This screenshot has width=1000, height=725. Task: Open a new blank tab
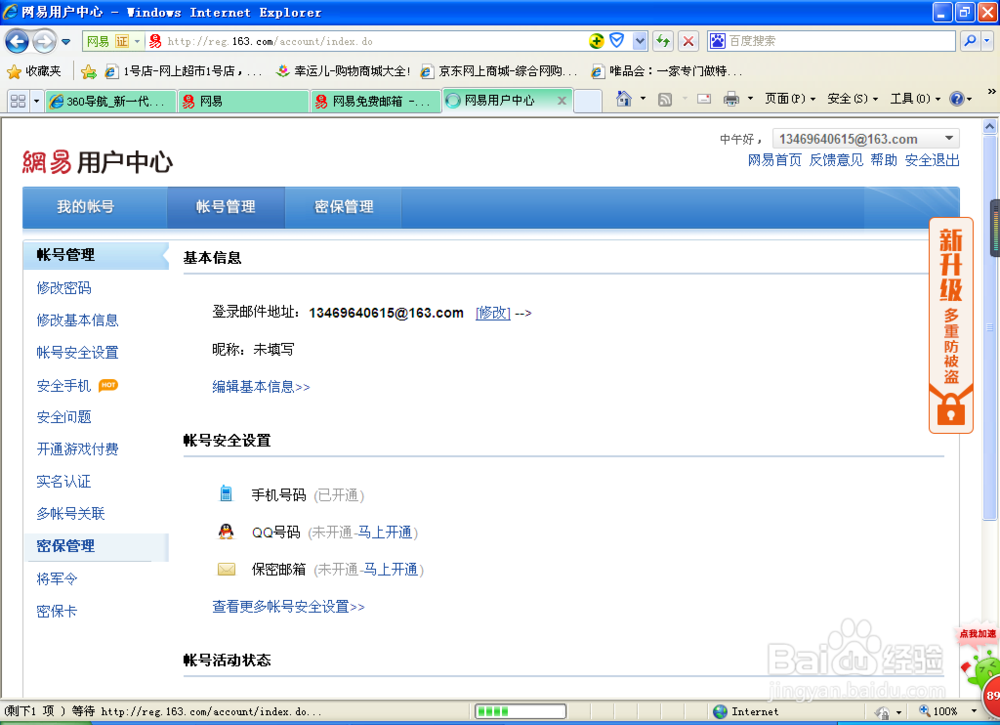pos(587,101)
